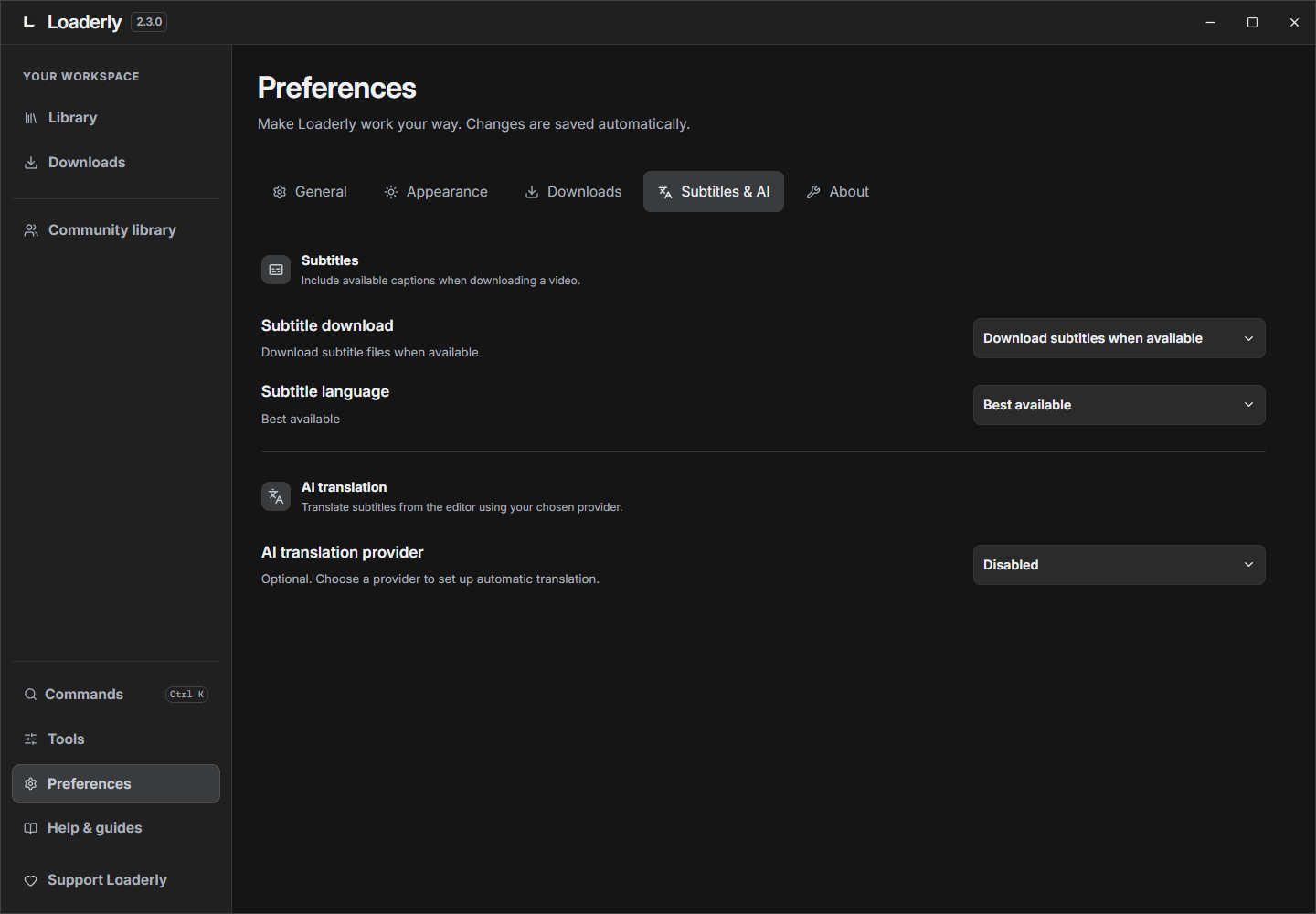Image resolution: width=1316 pixels, height=914 pixels.
Task: Click the sun icon on Appearance tab
Action: 391,192
